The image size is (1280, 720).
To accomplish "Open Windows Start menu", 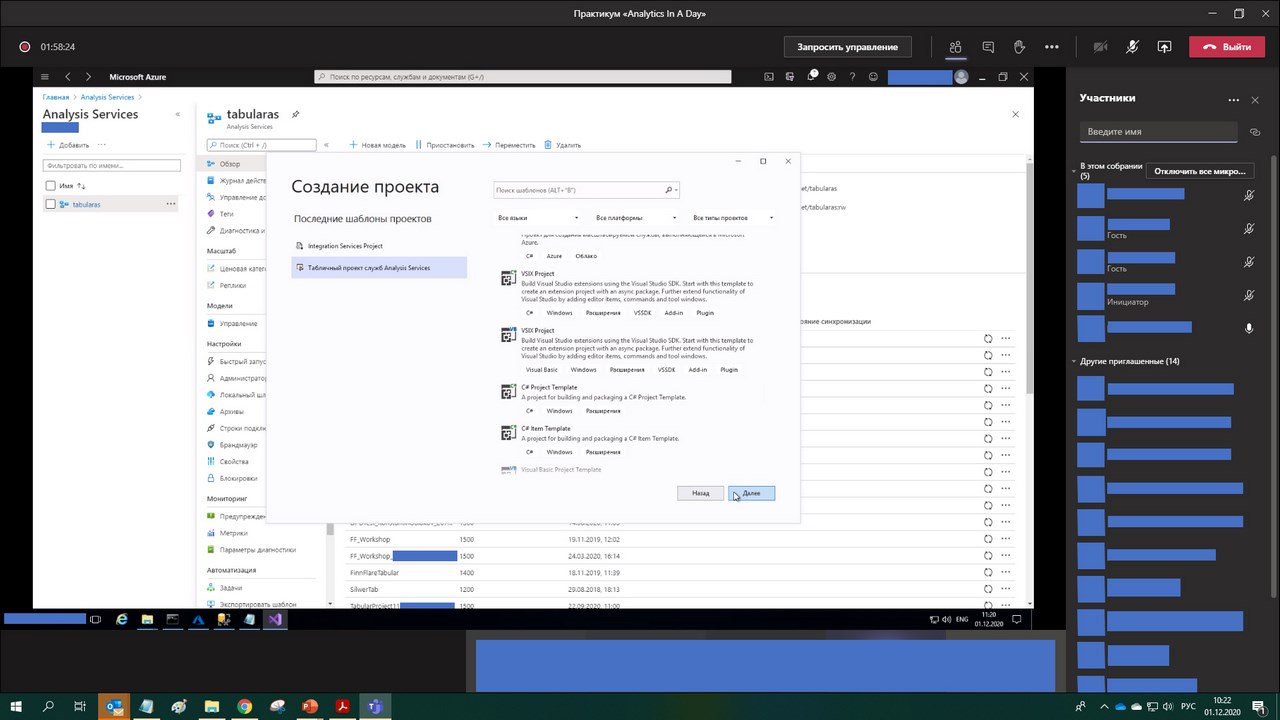I will [16, 706].
